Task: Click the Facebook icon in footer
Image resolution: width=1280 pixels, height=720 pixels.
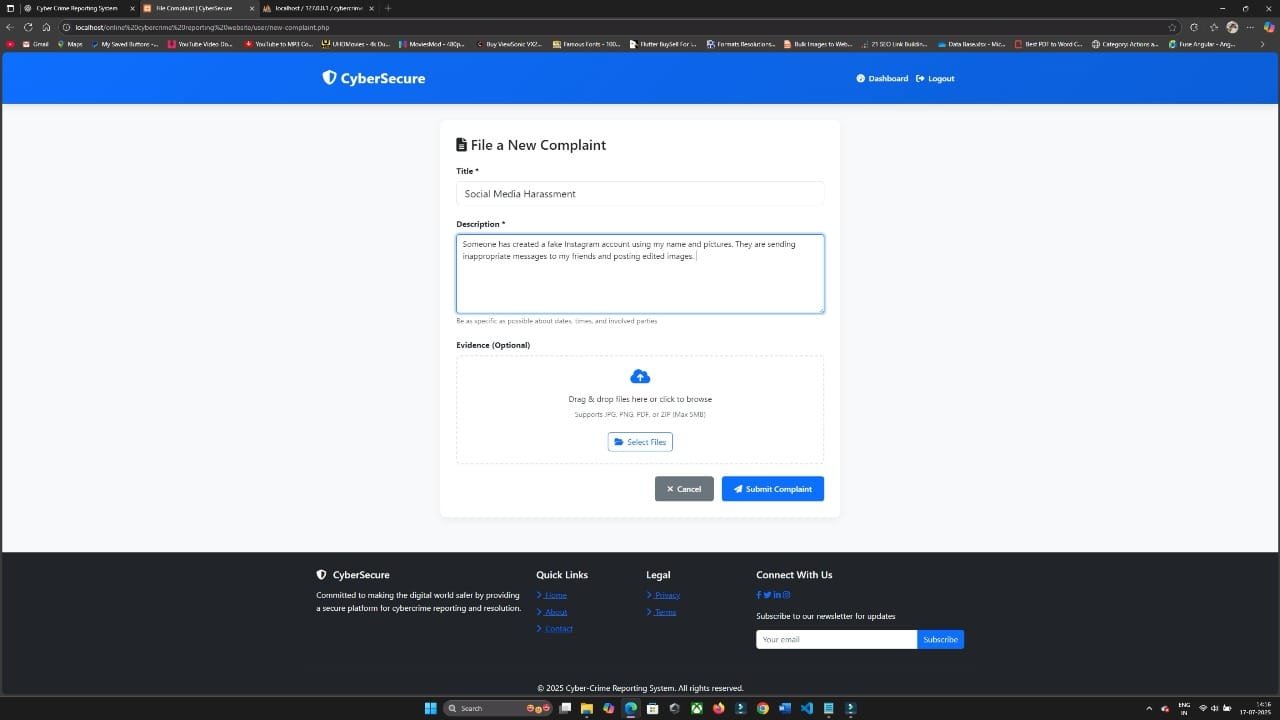Action: click(x=759, y=595)
